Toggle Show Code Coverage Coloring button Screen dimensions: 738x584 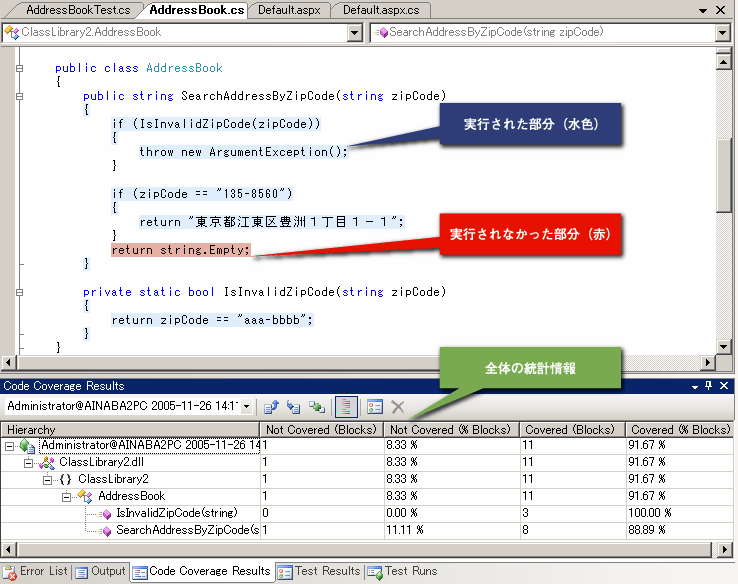[x=346, y=407]
